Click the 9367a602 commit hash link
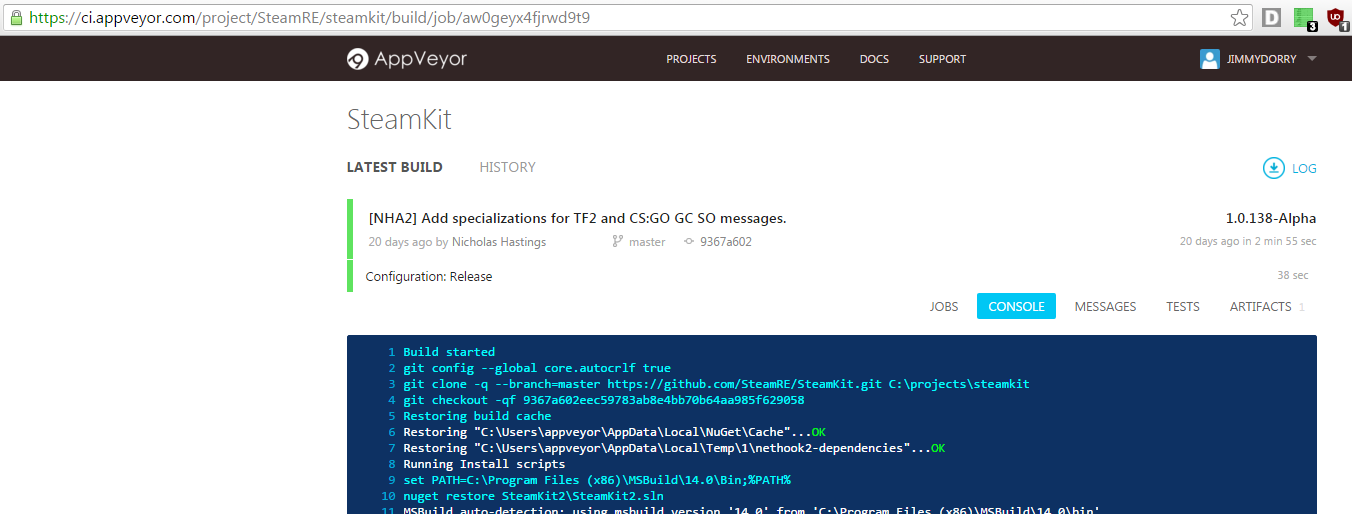Viewport: 1352px width, 514px height. click(x=726, y=242)
